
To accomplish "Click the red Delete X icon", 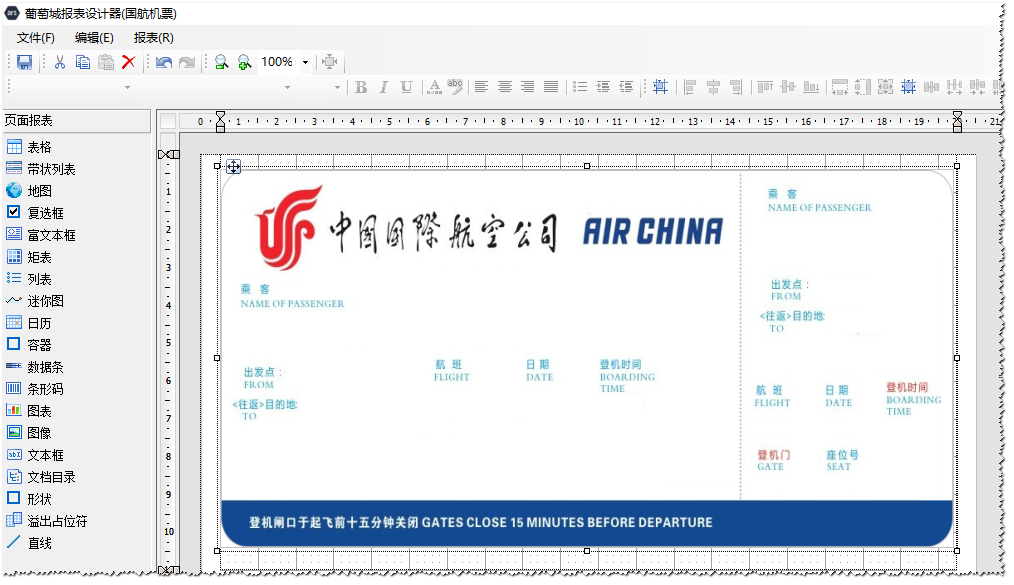I will pos(129,62).
